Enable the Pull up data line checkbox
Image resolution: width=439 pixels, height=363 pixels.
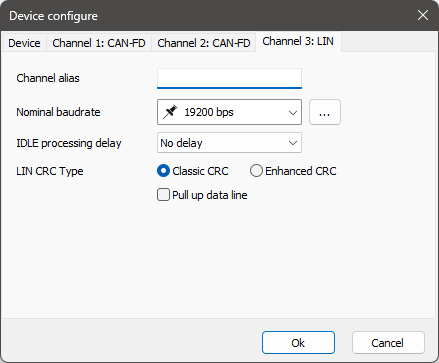pos(163,195)
